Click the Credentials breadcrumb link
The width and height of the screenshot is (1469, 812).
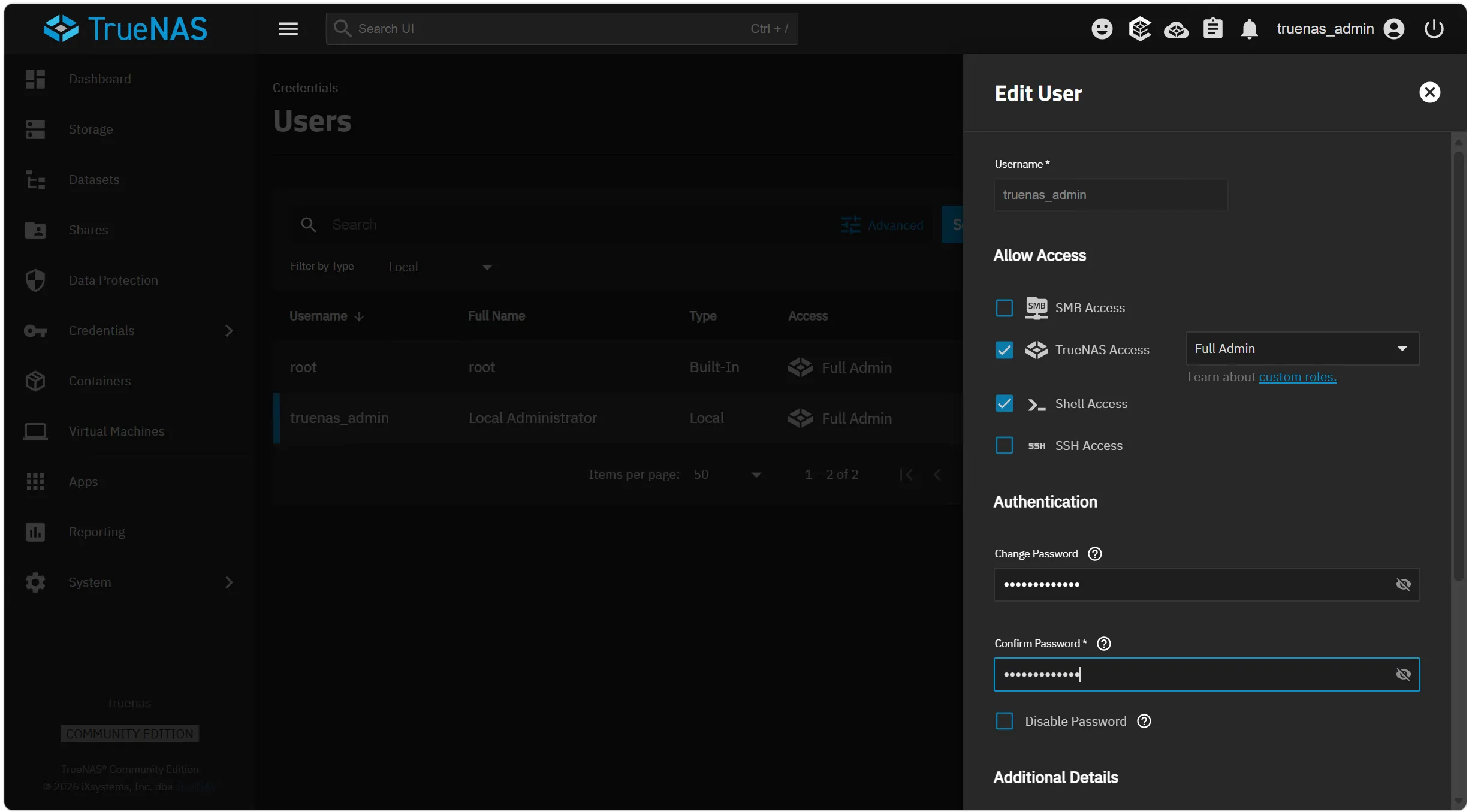point(305,88)
